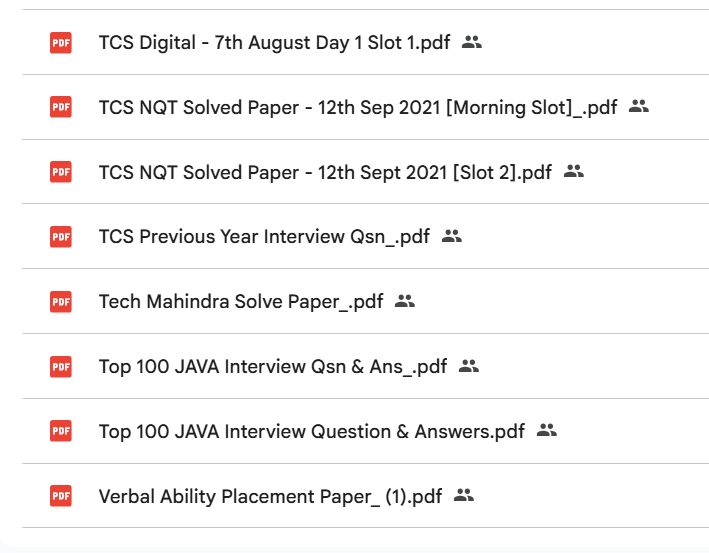
Task: Open TCS Digital - 7th August Day 1 Slot 1.pdf
Action: pos(274,42)
